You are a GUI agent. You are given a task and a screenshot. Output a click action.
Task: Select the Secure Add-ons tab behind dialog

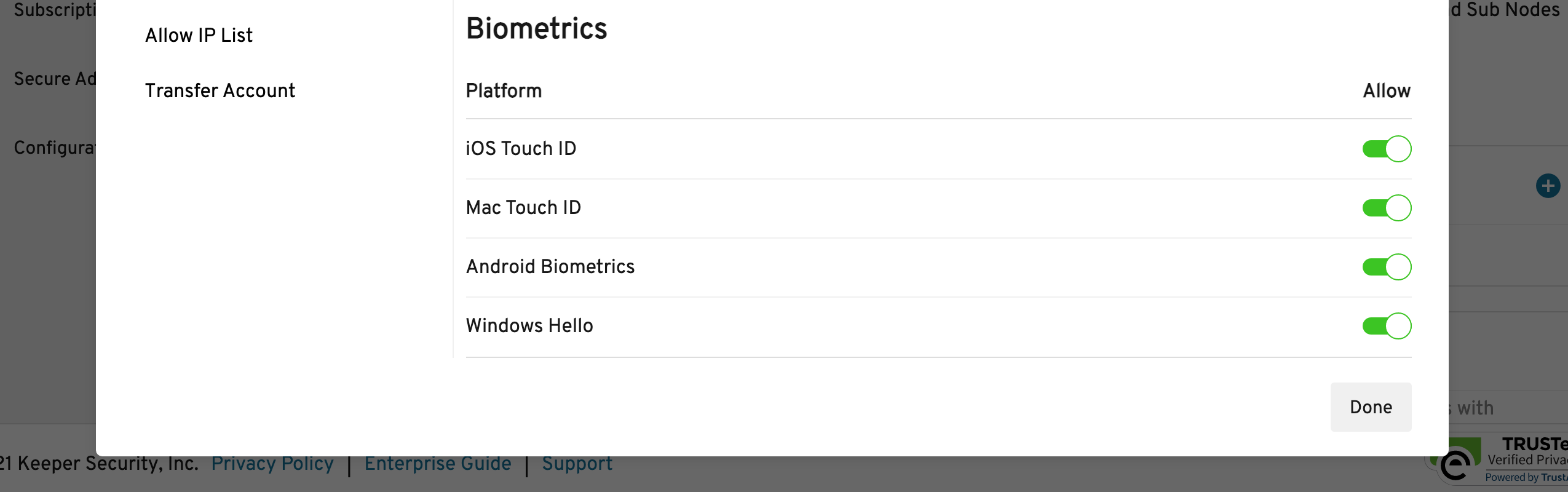54,79
